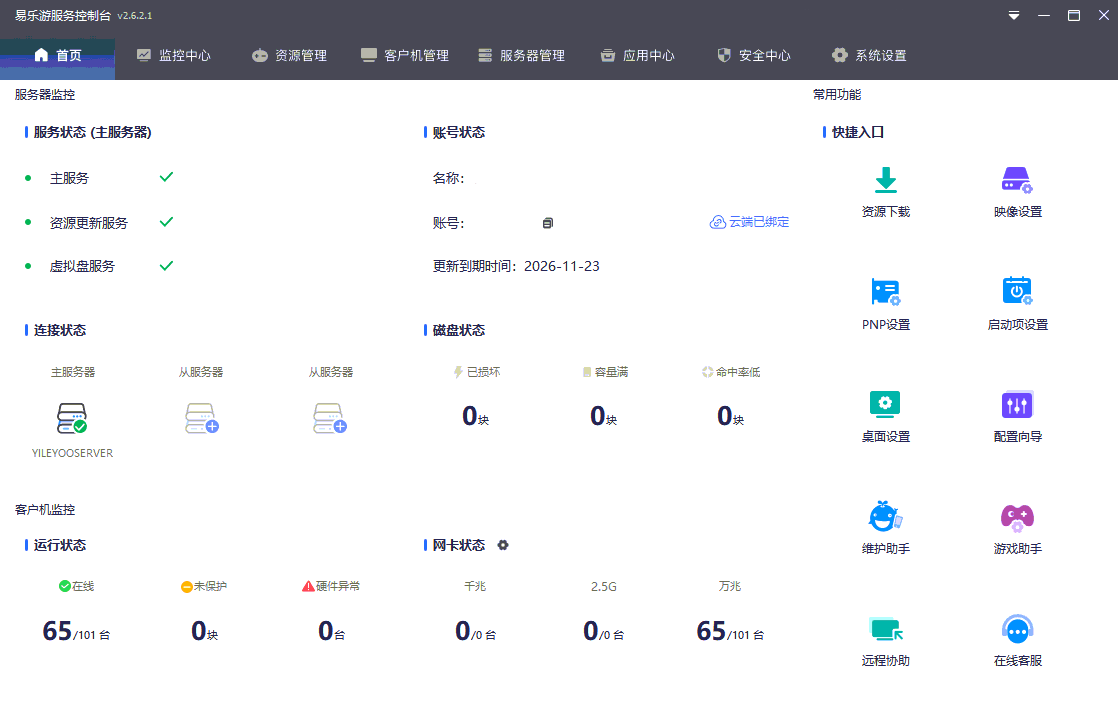Open 在线客服 online support icon

(x=1017, y=629)
